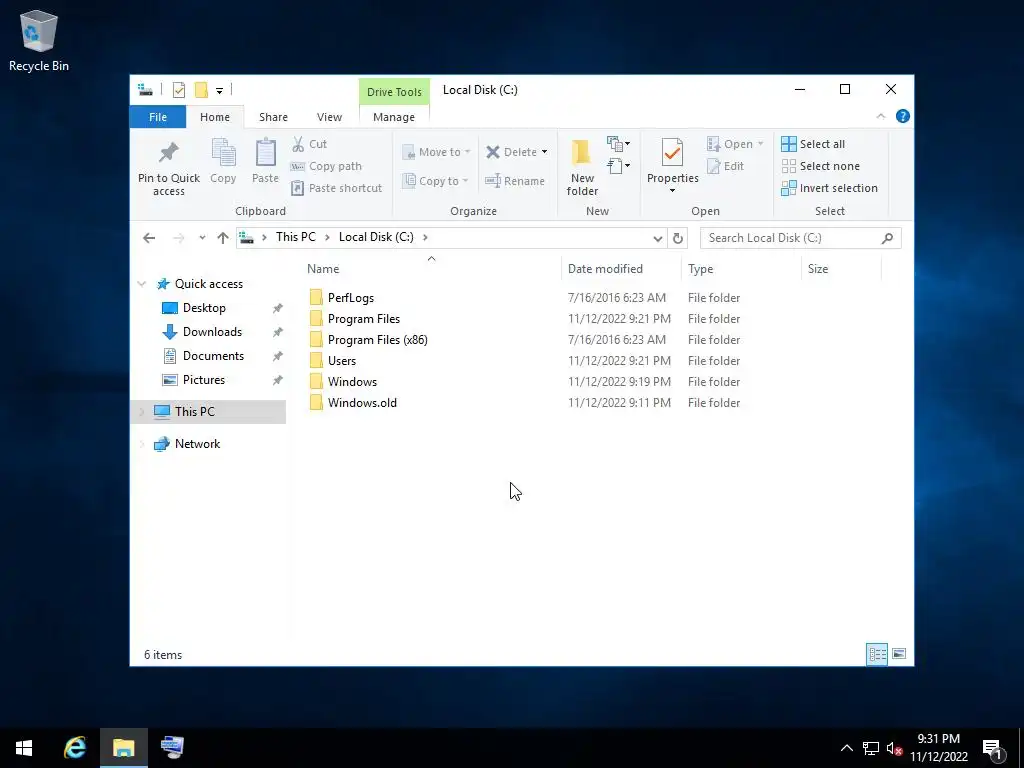Open the File menu tab
Image resolution: width=1024 pixels, height=768 pixels.
click(x=158, y=117)
